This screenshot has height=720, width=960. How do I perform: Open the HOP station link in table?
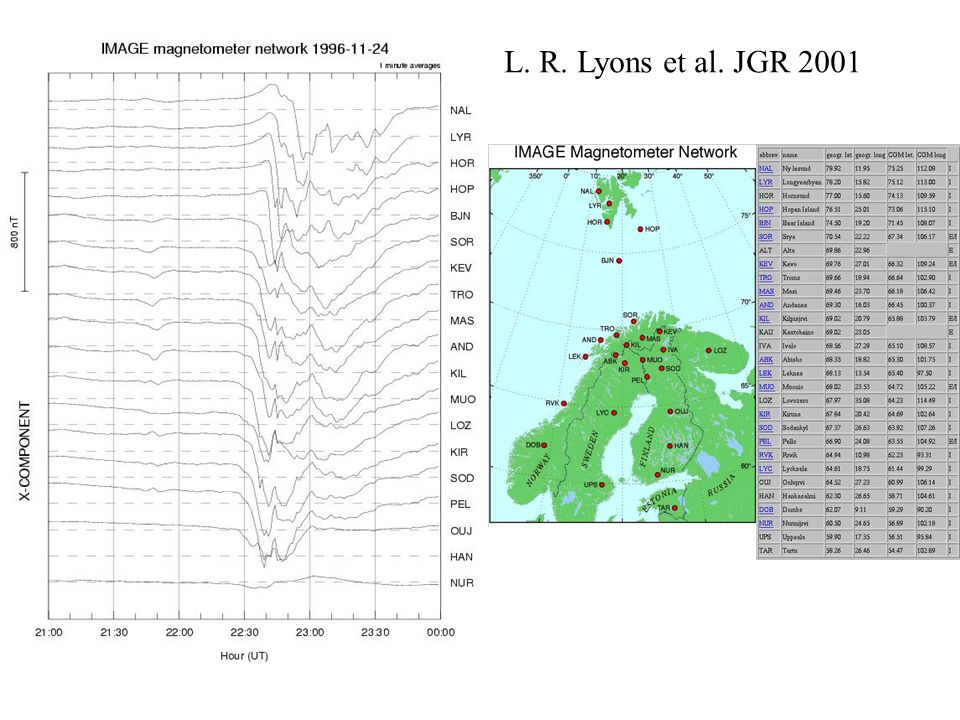tap(765, 209)
